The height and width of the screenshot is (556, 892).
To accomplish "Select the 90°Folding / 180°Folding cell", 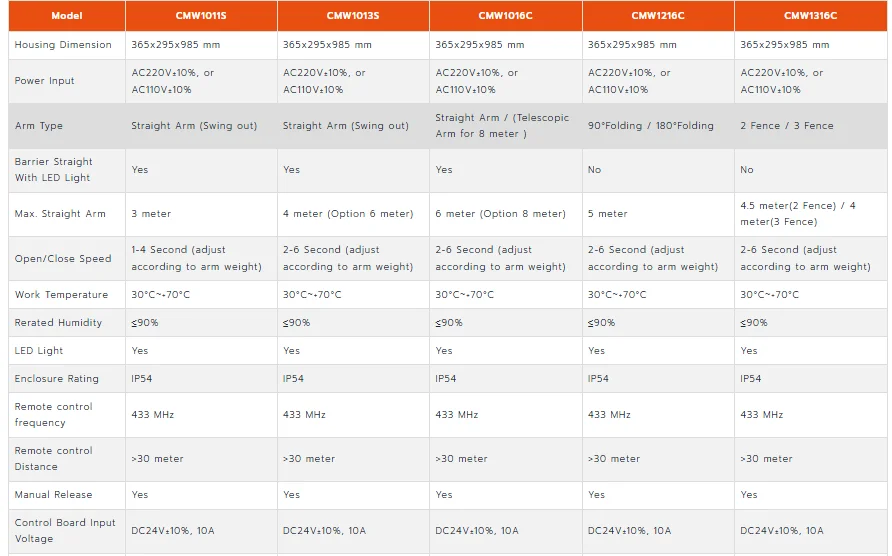I will click(651, 126).
